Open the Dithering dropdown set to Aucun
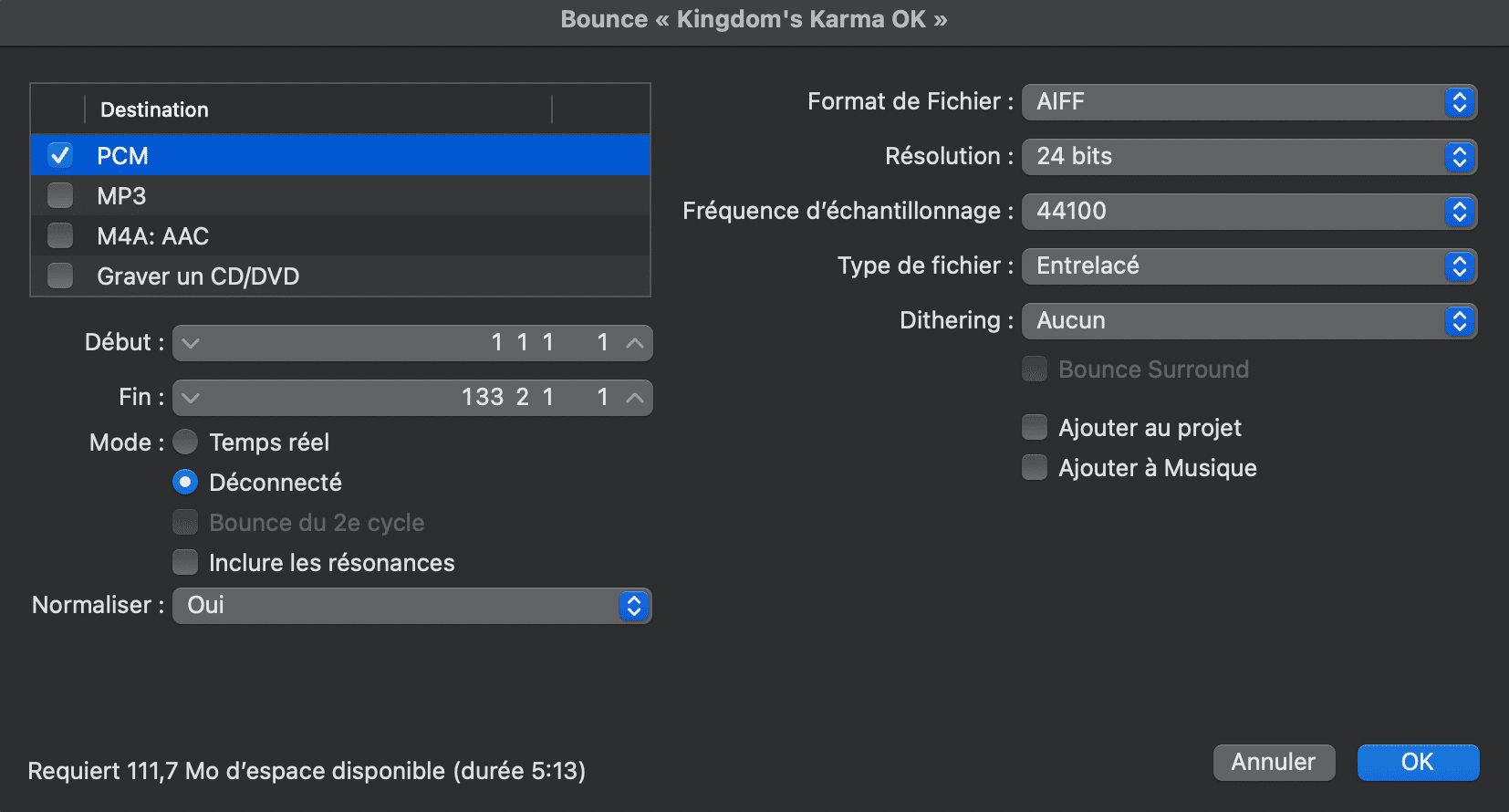 [1249, 321]
